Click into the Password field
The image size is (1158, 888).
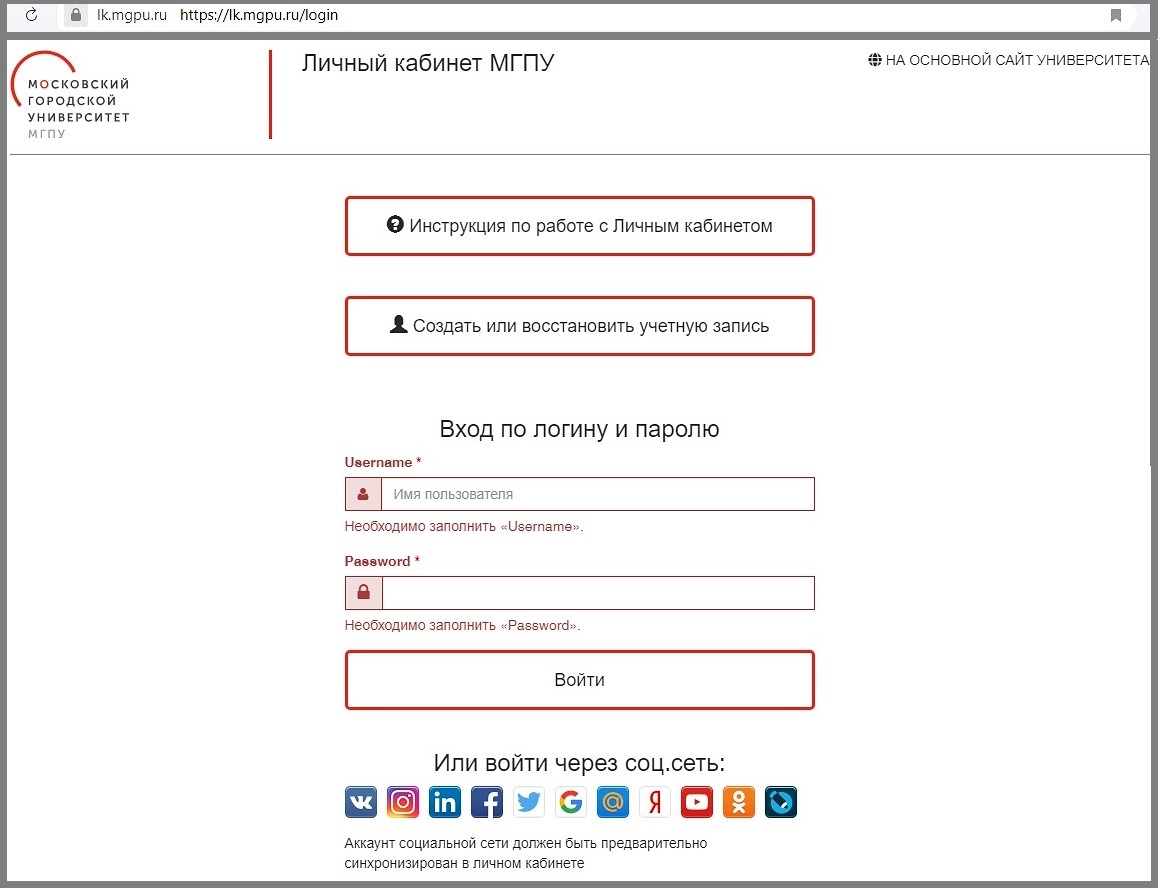597,593
